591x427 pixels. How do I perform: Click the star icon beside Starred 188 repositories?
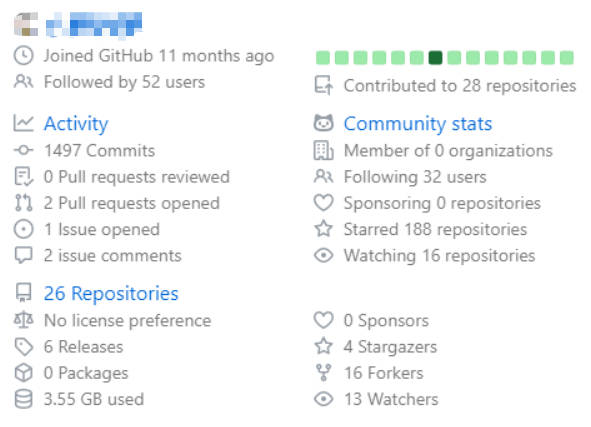323,229
